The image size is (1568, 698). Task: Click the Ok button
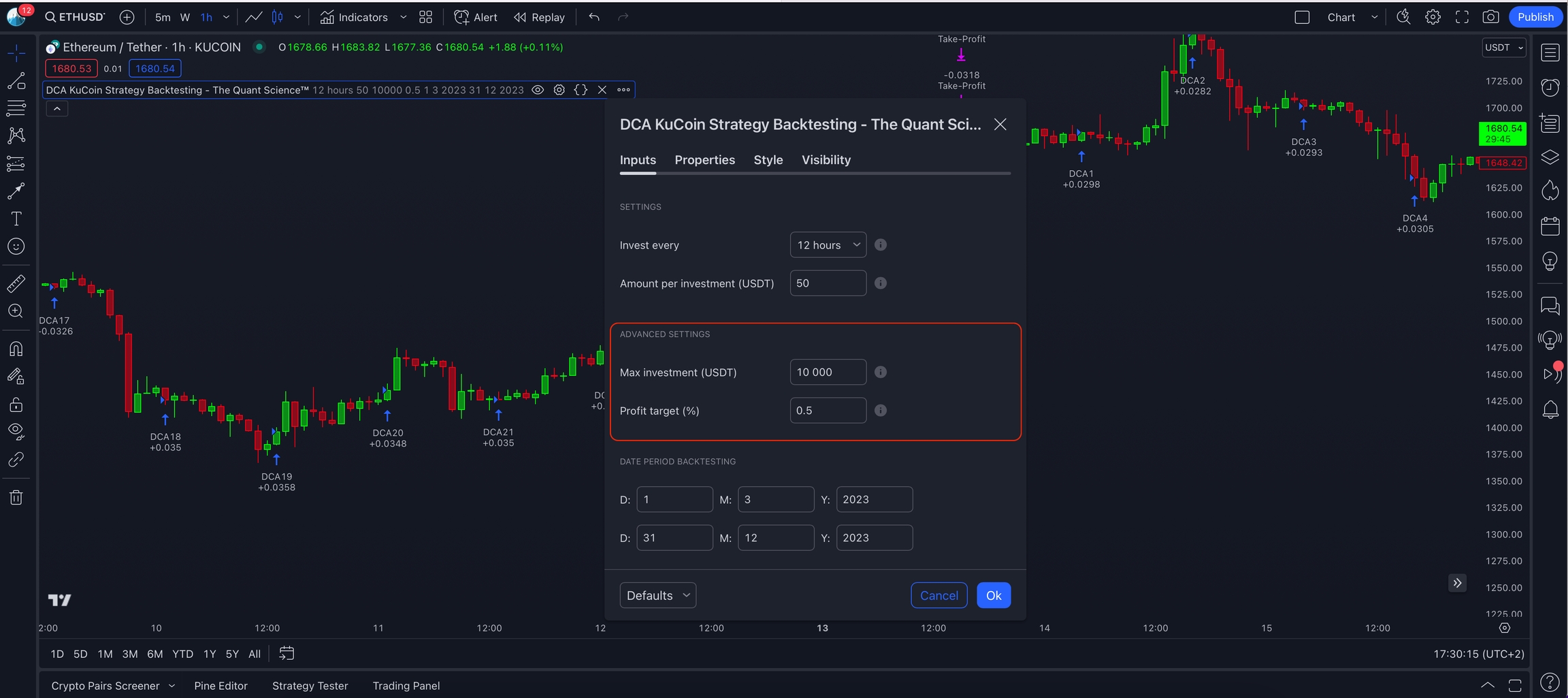pos(993,595)
